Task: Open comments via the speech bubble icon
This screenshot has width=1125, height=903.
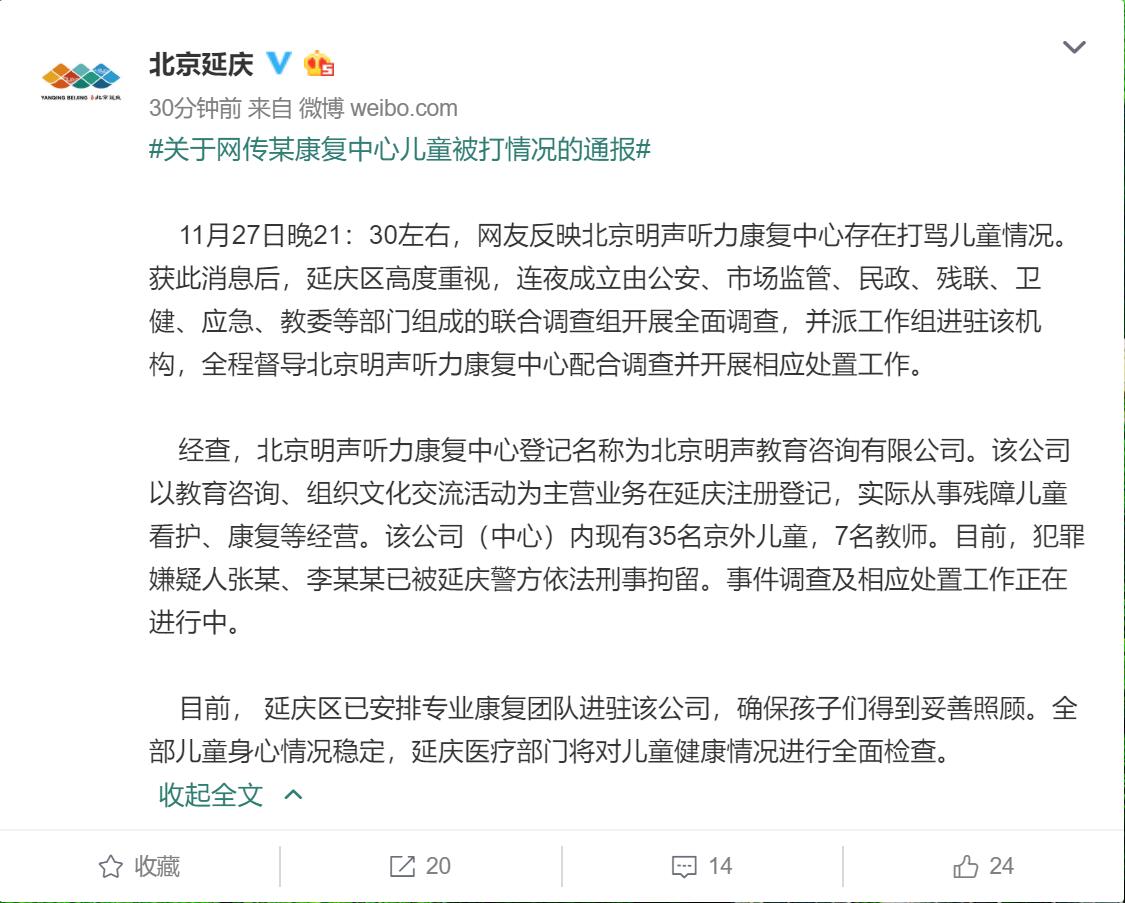Action: [x=684, y=866]
